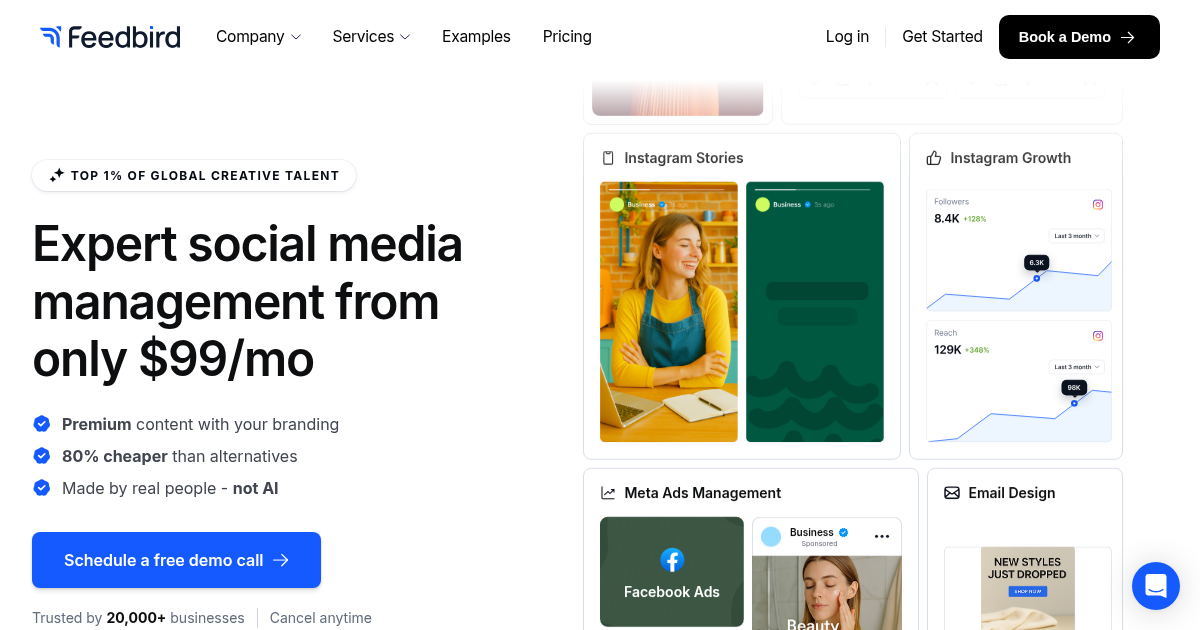Click the Facebook Ads card
Screen dimensions: 1200x630
pos(672,572)
